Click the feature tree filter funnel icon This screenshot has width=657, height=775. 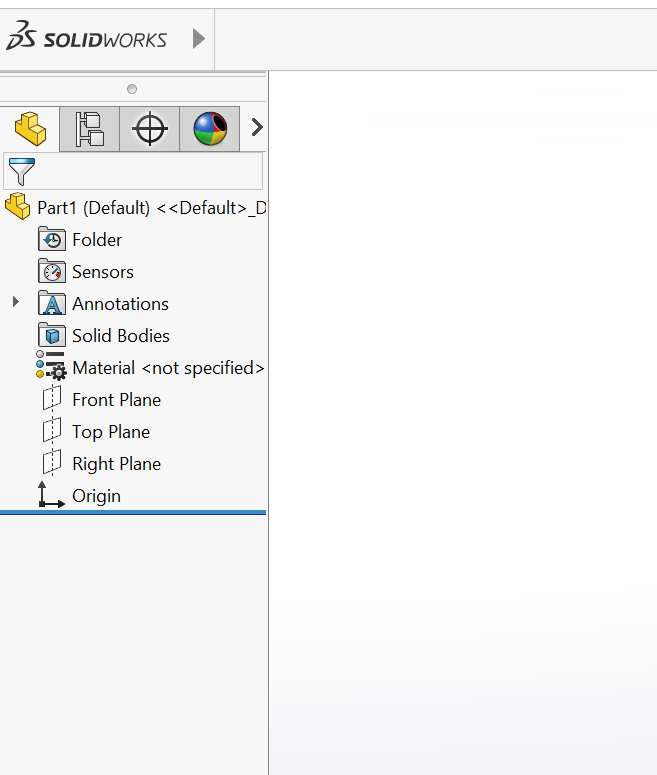tap(21, 171)
